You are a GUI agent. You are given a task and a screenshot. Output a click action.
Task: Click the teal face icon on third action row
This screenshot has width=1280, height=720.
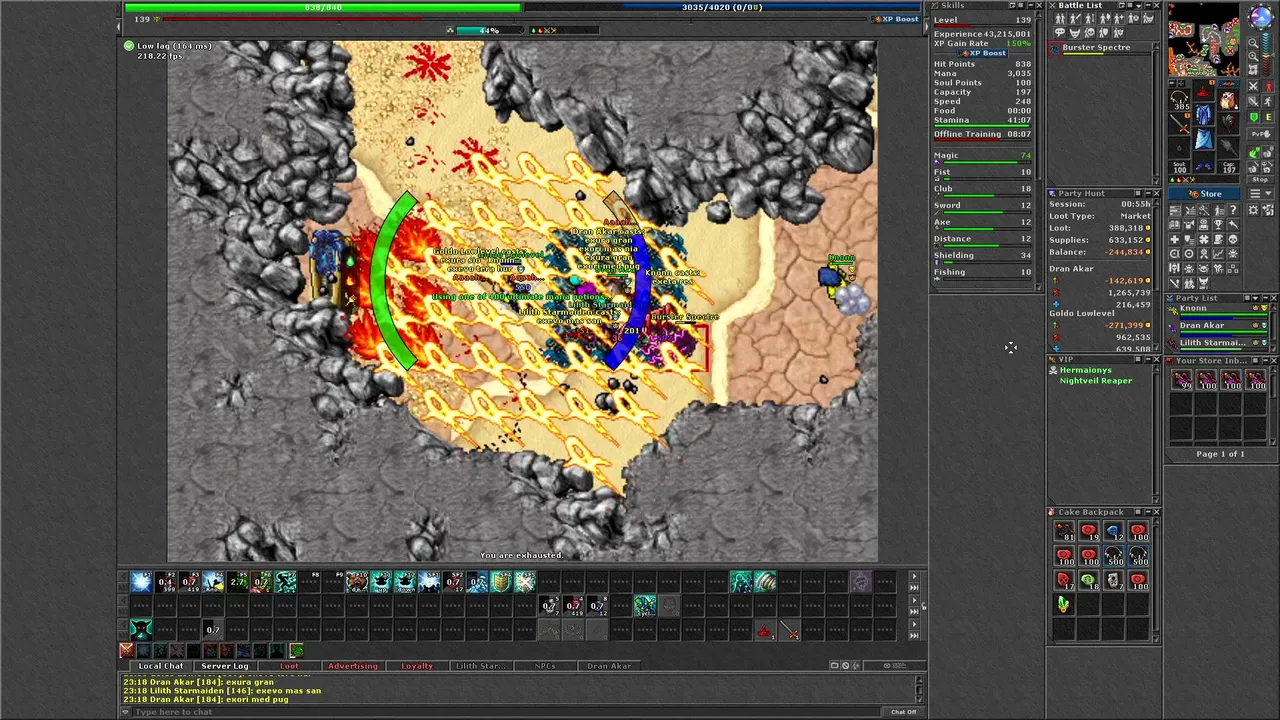pos(141,629)
